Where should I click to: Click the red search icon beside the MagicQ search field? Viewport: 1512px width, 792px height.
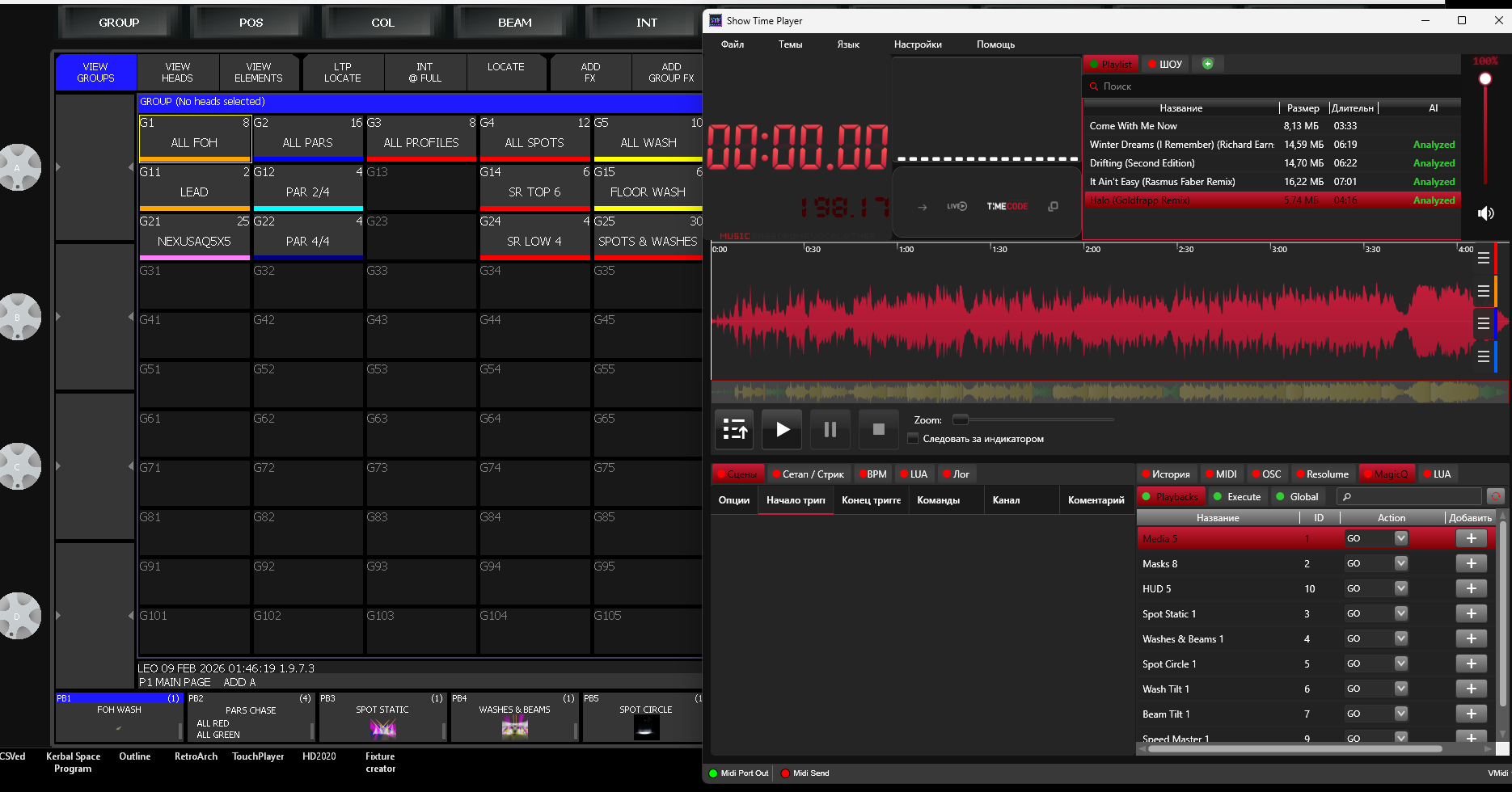click(1495, 496)
